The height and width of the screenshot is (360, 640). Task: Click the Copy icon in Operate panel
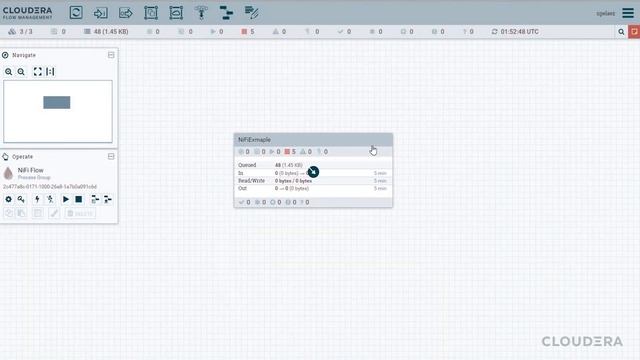tap(9, 213)
